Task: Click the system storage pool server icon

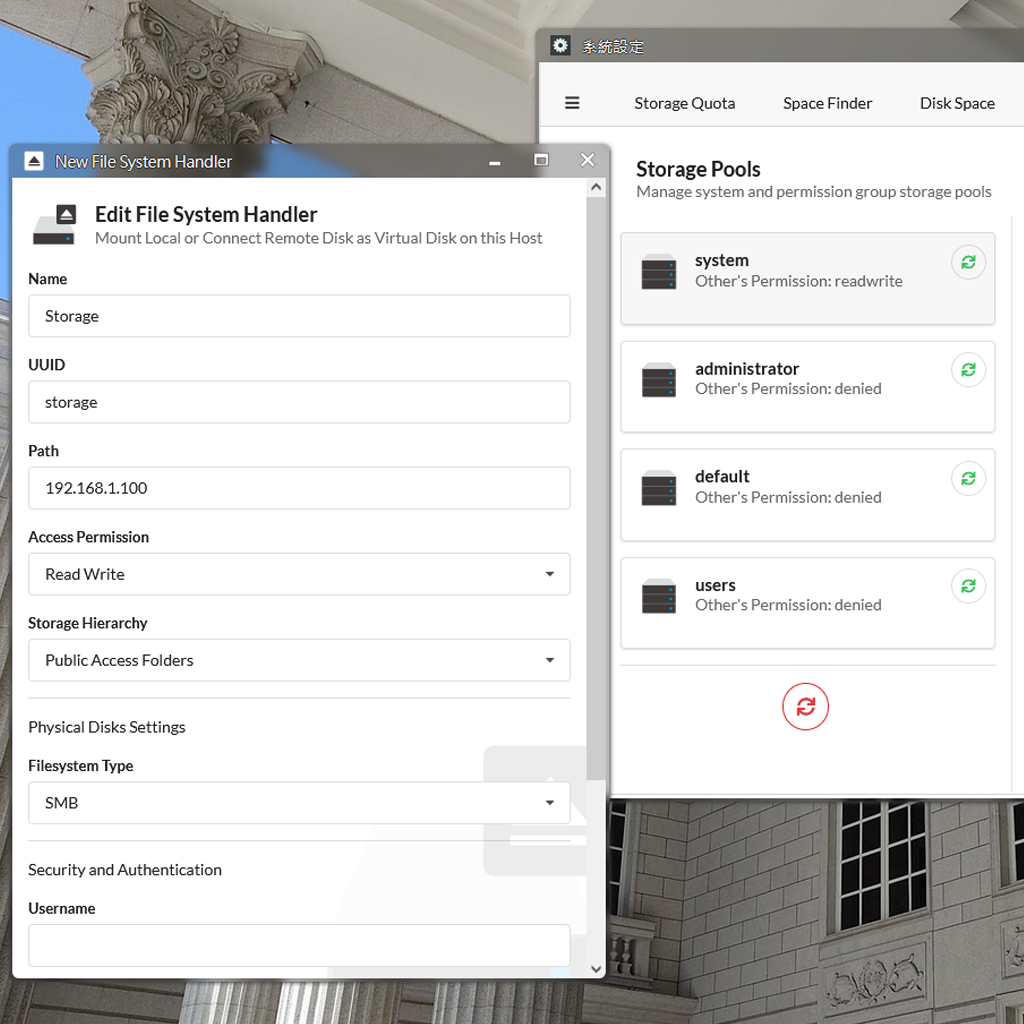Action: [x=659, y=272]
